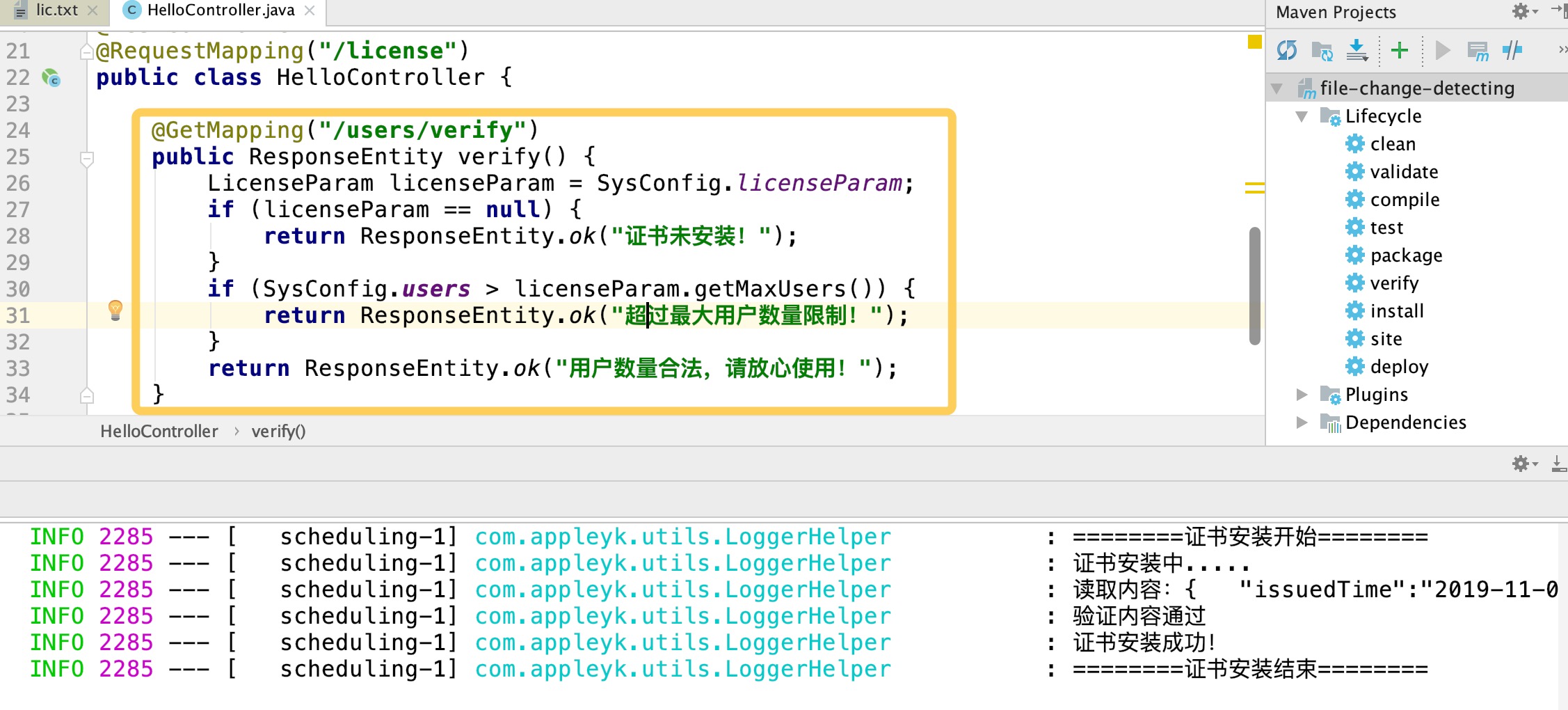The image size is (1568, 710).
Task: Run the clean lifecycle goal
Action: (1392, 143)
